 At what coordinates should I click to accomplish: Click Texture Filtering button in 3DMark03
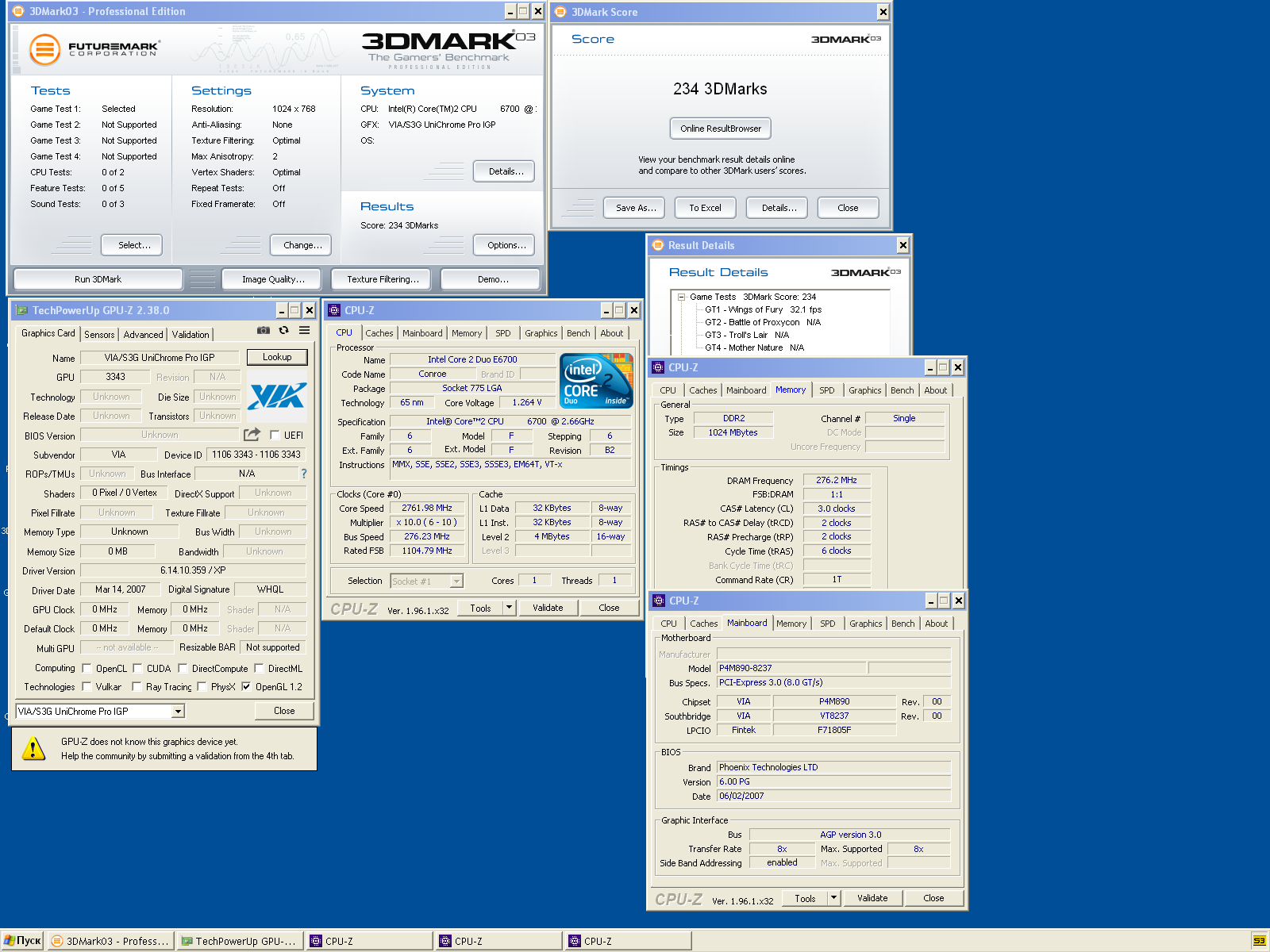coord(382,279)
